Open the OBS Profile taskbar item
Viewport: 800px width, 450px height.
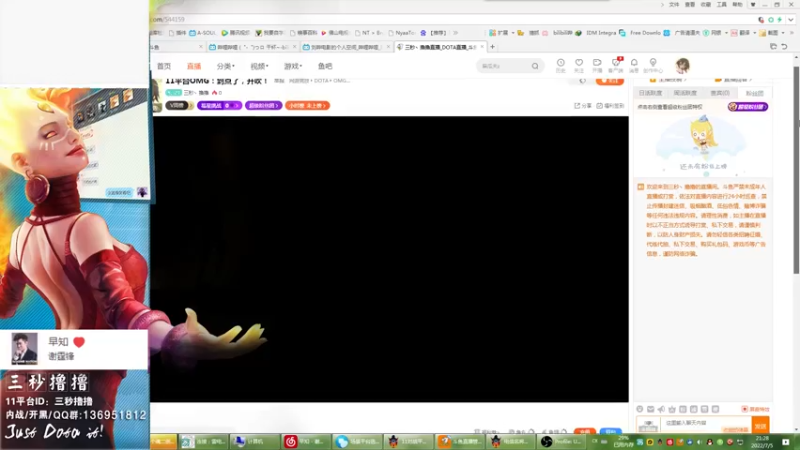tap(562, 441)
